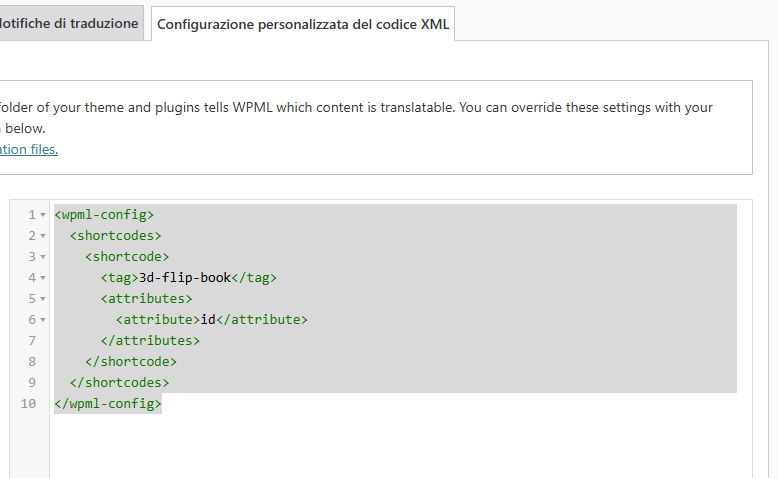Fold the attribute element at line 6
This screenshot has width=778, height=478.
tap(43, 320)
